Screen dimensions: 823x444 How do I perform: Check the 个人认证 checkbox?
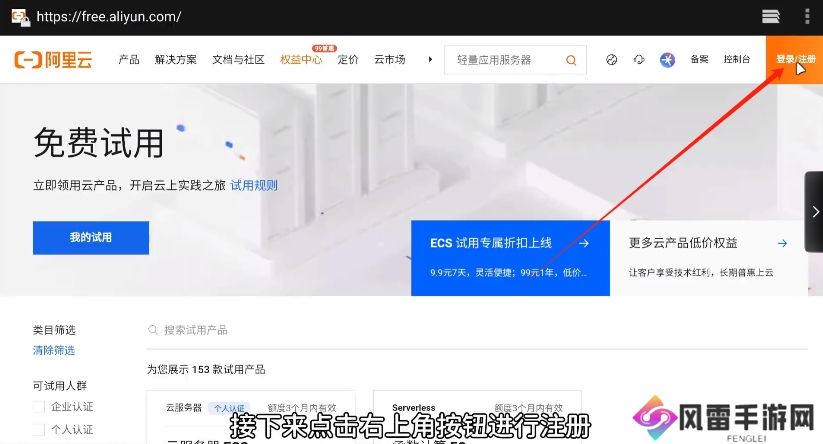tap(39, 430)
